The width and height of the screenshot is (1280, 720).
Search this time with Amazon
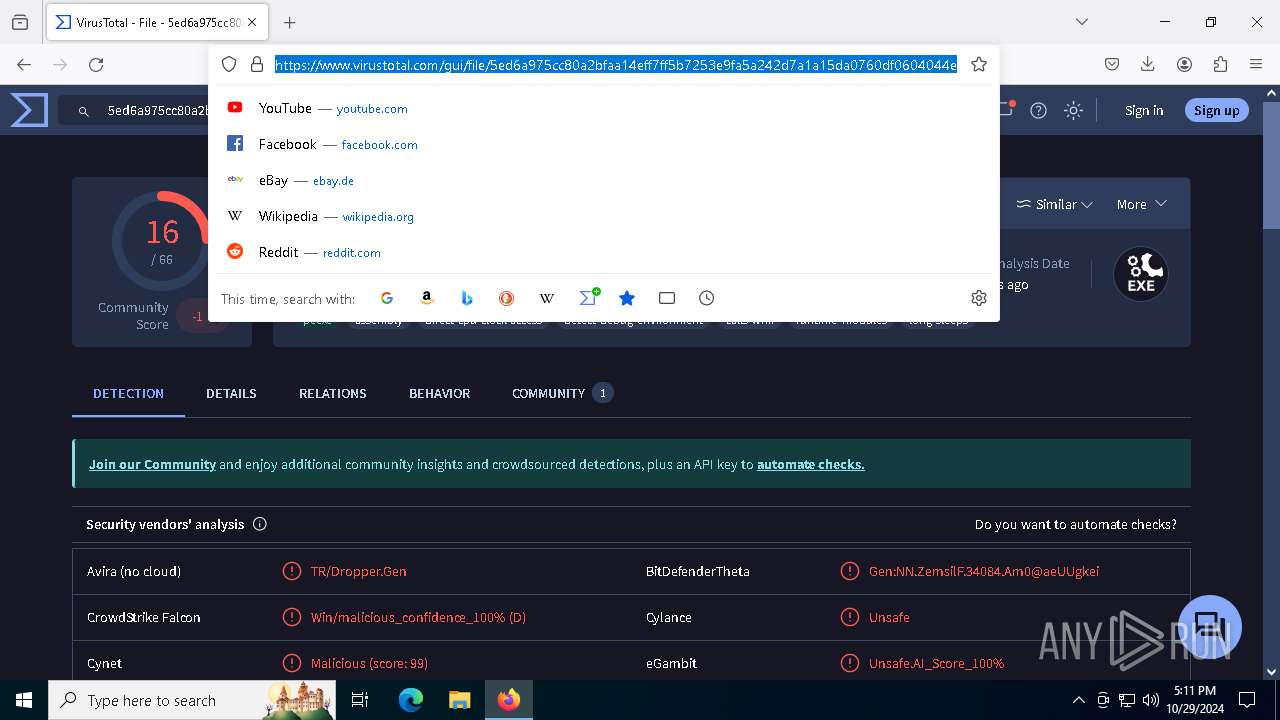click(427, 298)
